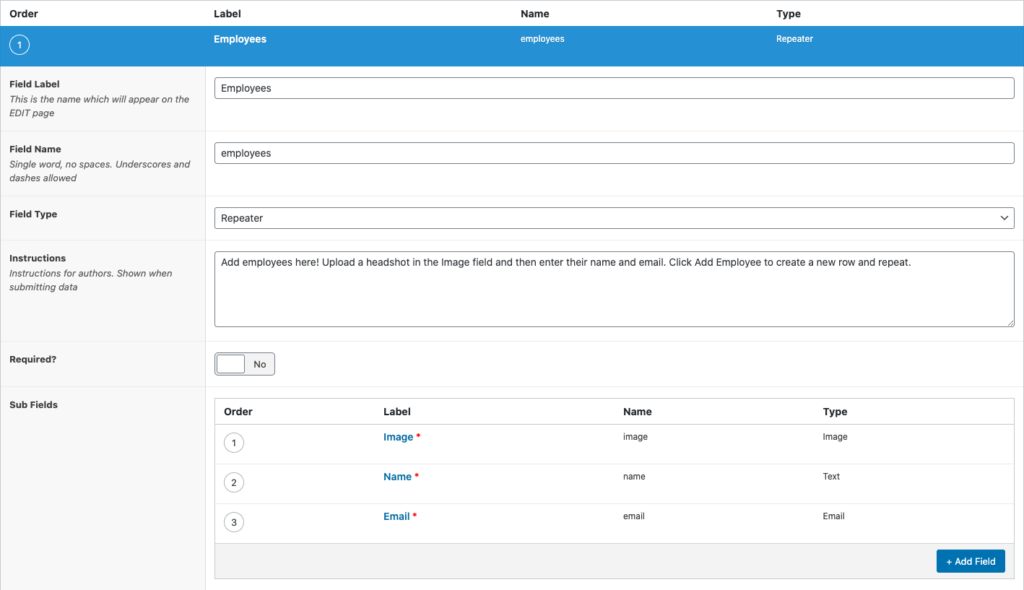This screenshot has height=590, width=1024.
Task: Click the top Name column header
Action: [x=534, y=14]
